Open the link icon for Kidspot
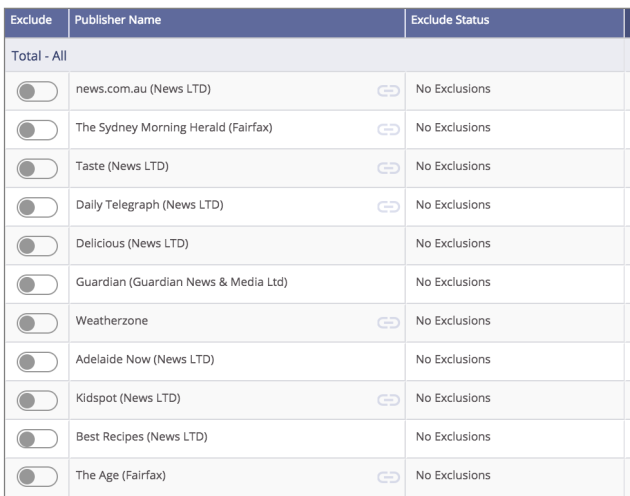 click(388, 400)
